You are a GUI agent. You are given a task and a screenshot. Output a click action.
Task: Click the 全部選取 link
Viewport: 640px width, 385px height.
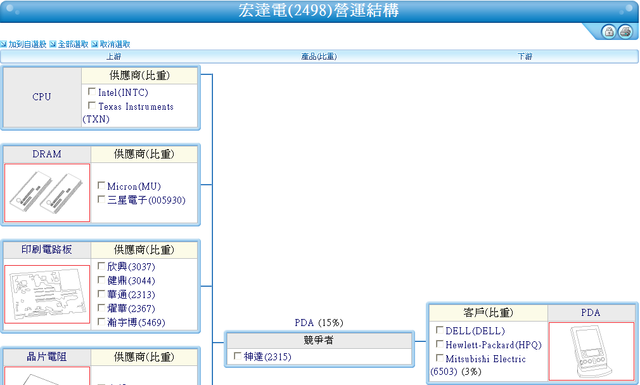(73, 44)
